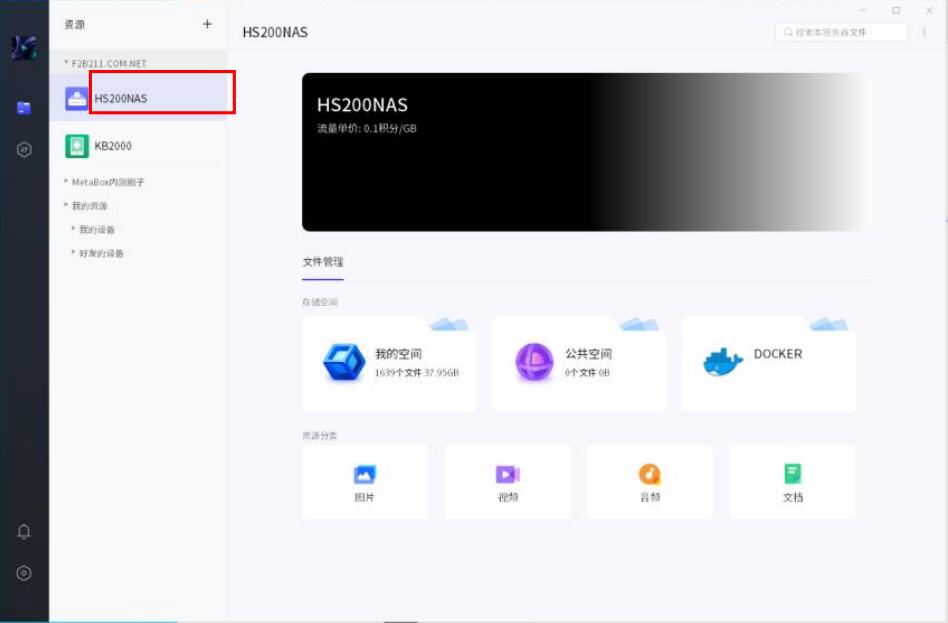Switch to the 文件管理 tab
Viewport: 948px width, 623px height.
tap(323, 262)
